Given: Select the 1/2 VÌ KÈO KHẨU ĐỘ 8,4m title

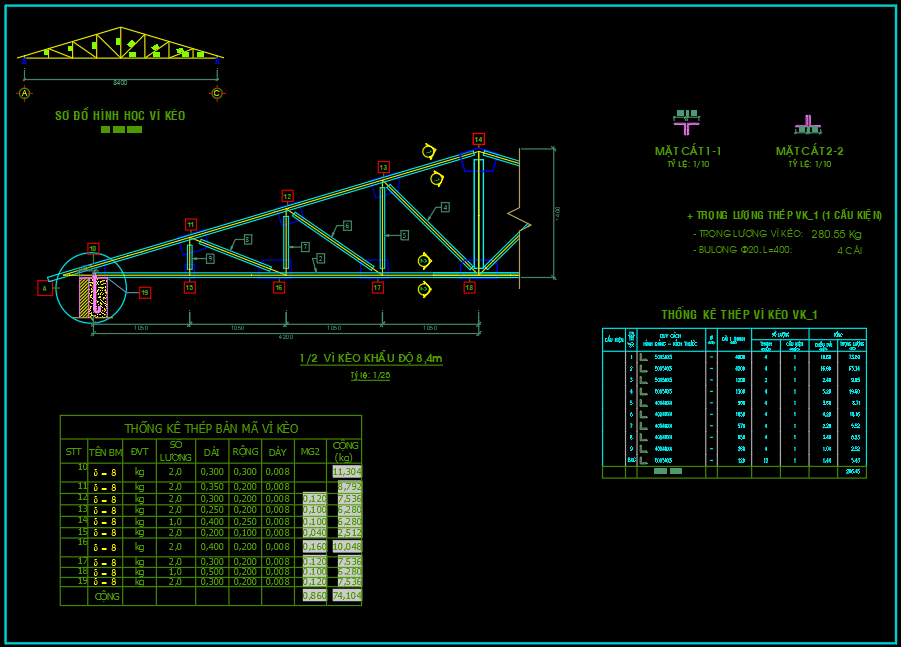Looking at the screenshot, I should click(x=371, y=358).
